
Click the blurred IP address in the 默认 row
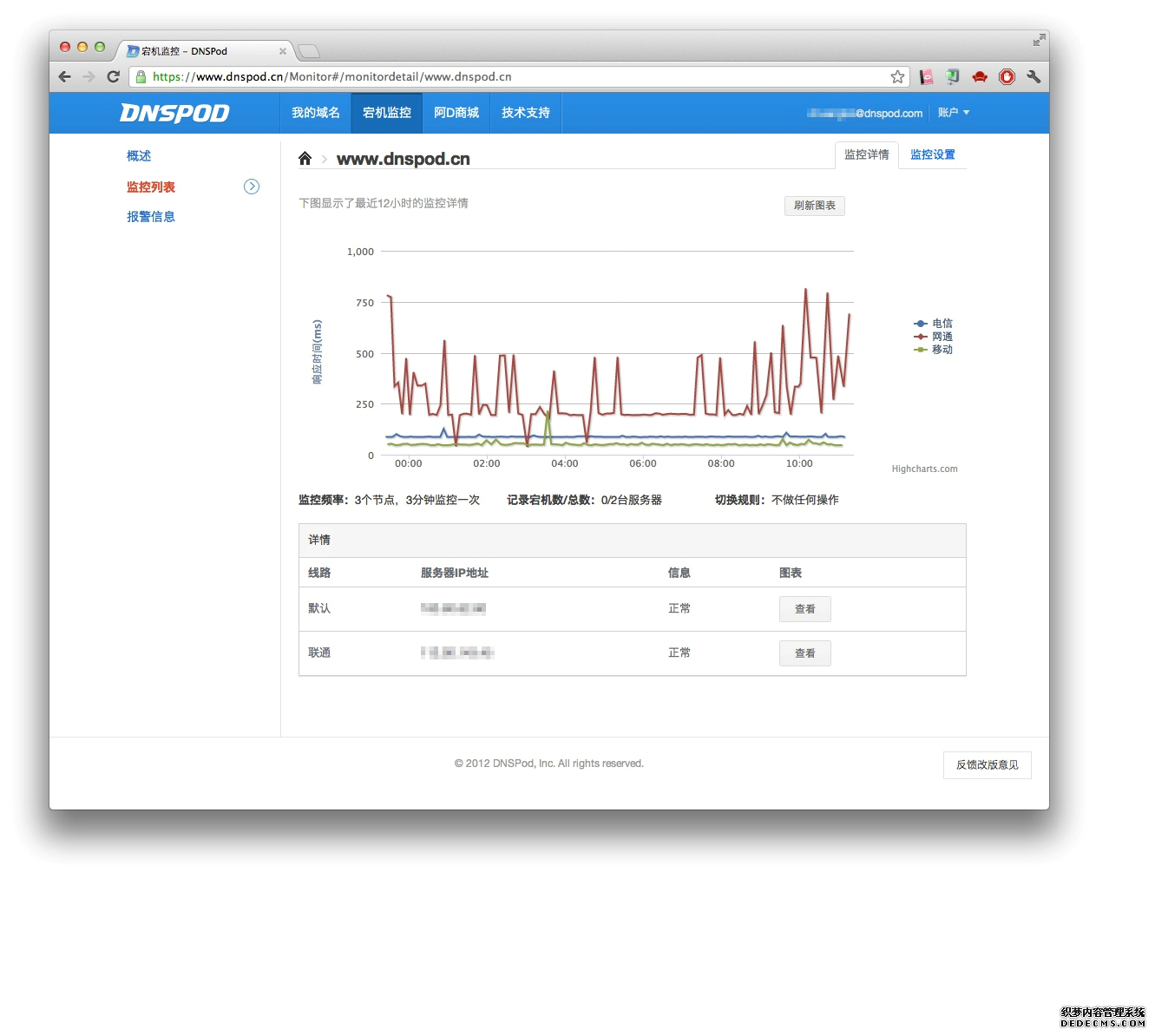point(453,609)
